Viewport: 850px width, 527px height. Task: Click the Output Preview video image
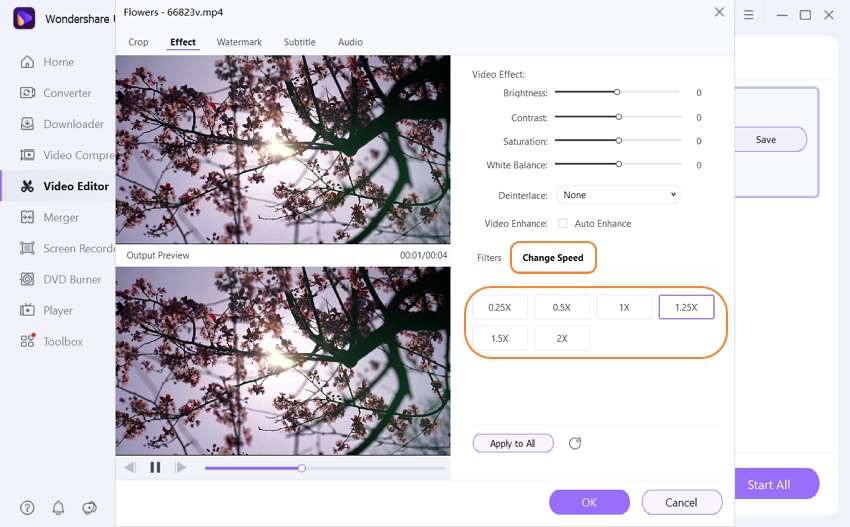coord(283,361)
